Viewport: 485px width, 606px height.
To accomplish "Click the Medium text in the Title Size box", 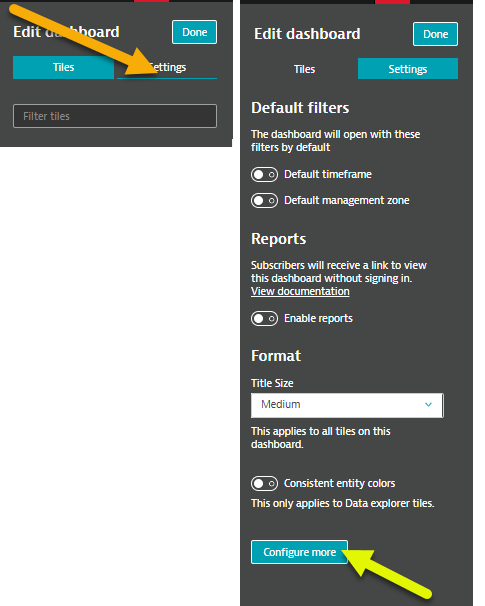I will tap(281, 404).
